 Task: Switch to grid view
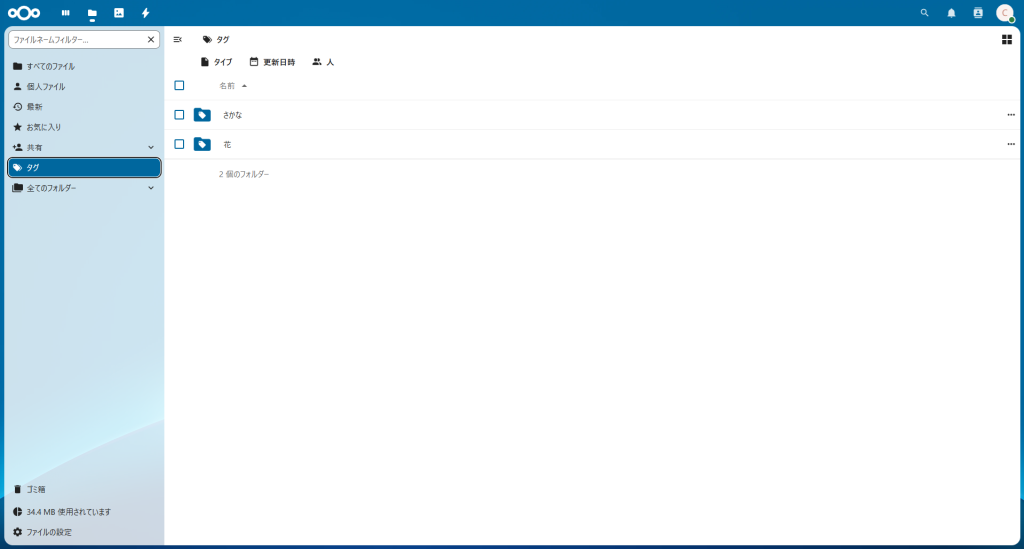[1006, 39]
